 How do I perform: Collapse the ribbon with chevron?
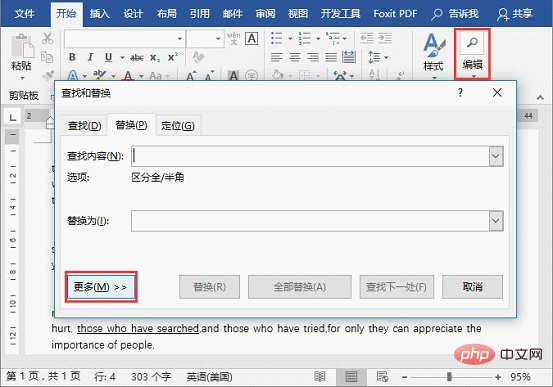(540, 97)
